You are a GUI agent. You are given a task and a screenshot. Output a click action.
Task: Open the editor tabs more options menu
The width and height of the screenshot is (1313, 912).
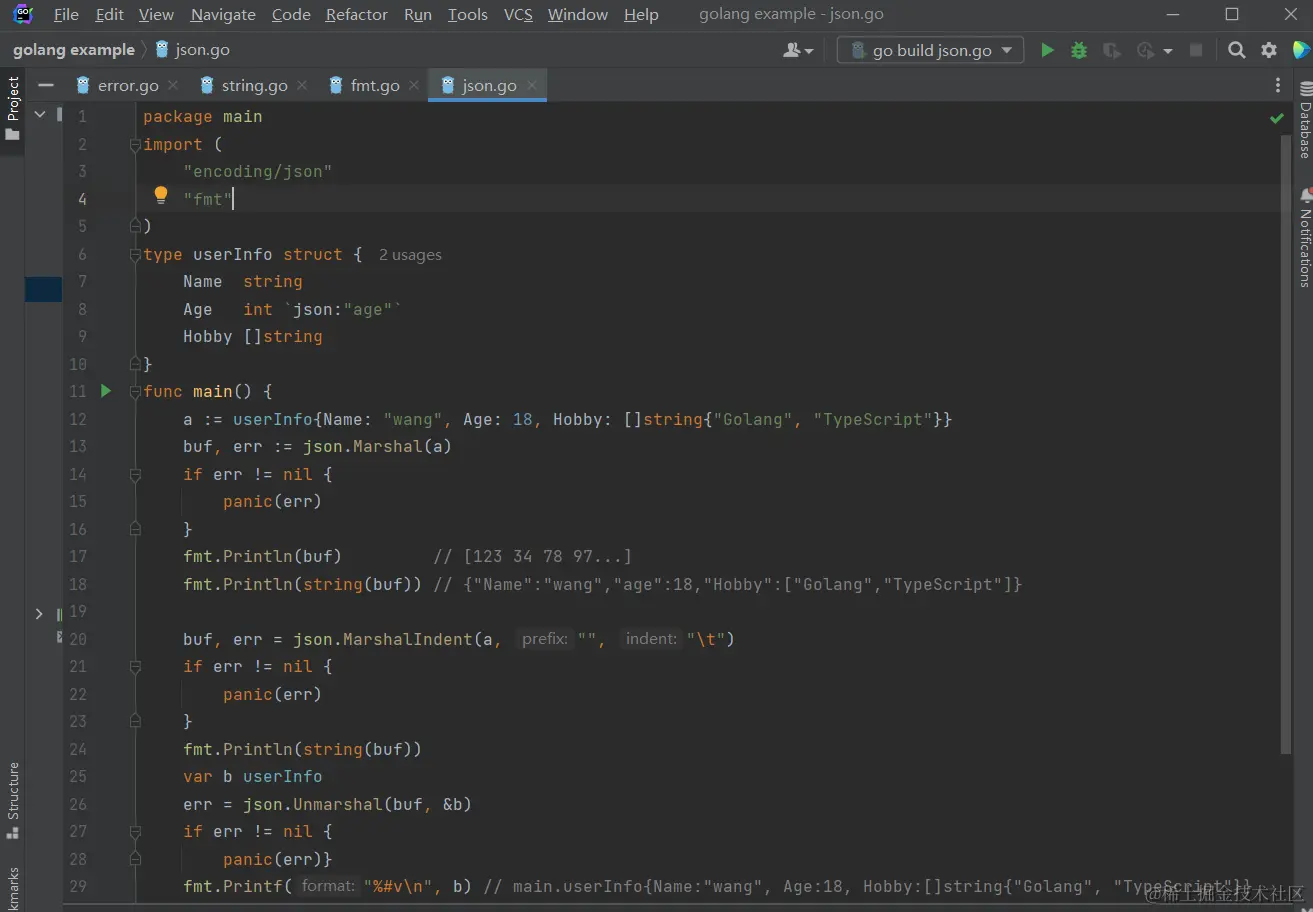coord(1278,86)
